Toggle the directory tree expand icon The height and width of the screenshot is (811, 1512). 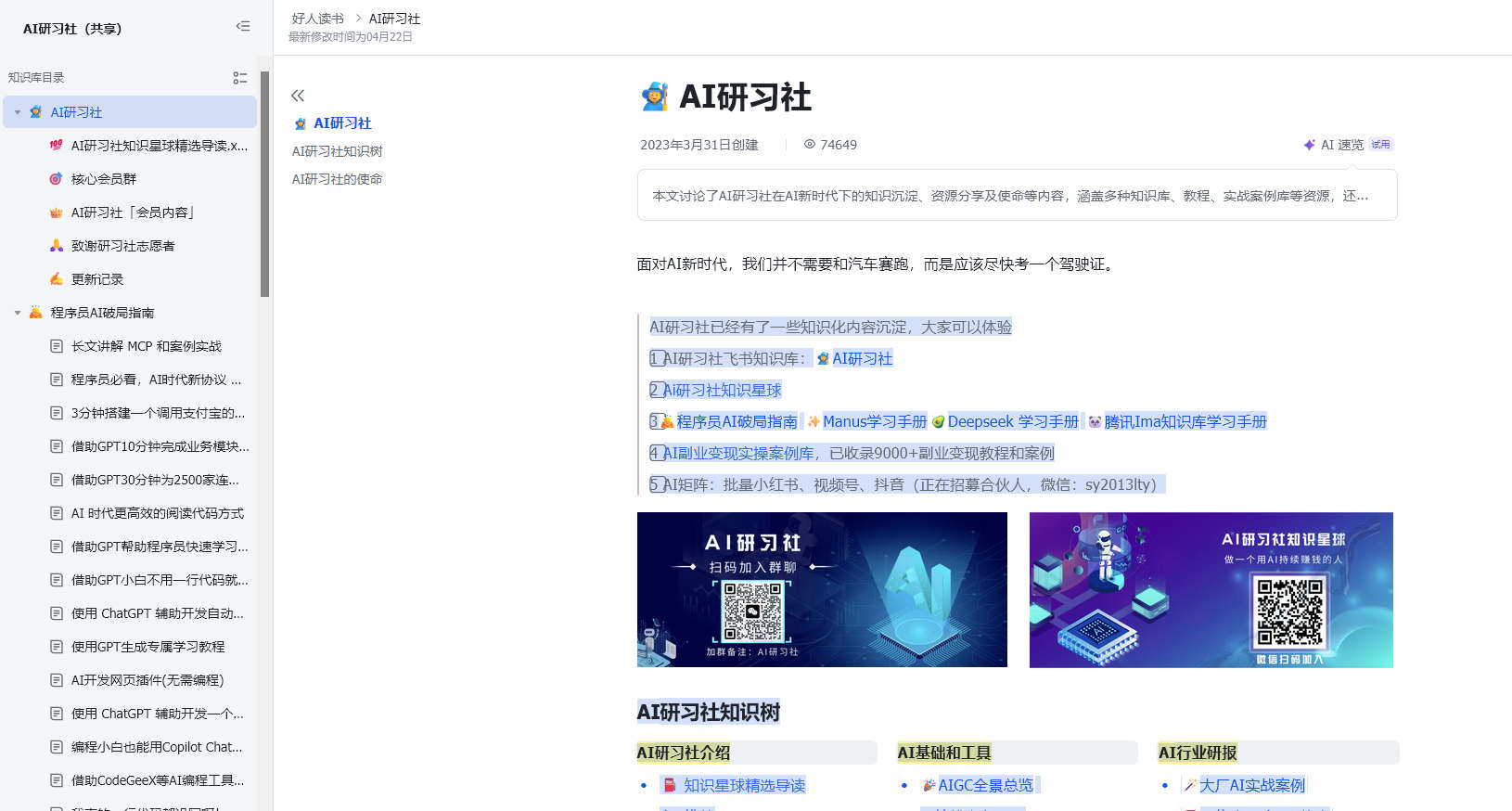[239, 78]
